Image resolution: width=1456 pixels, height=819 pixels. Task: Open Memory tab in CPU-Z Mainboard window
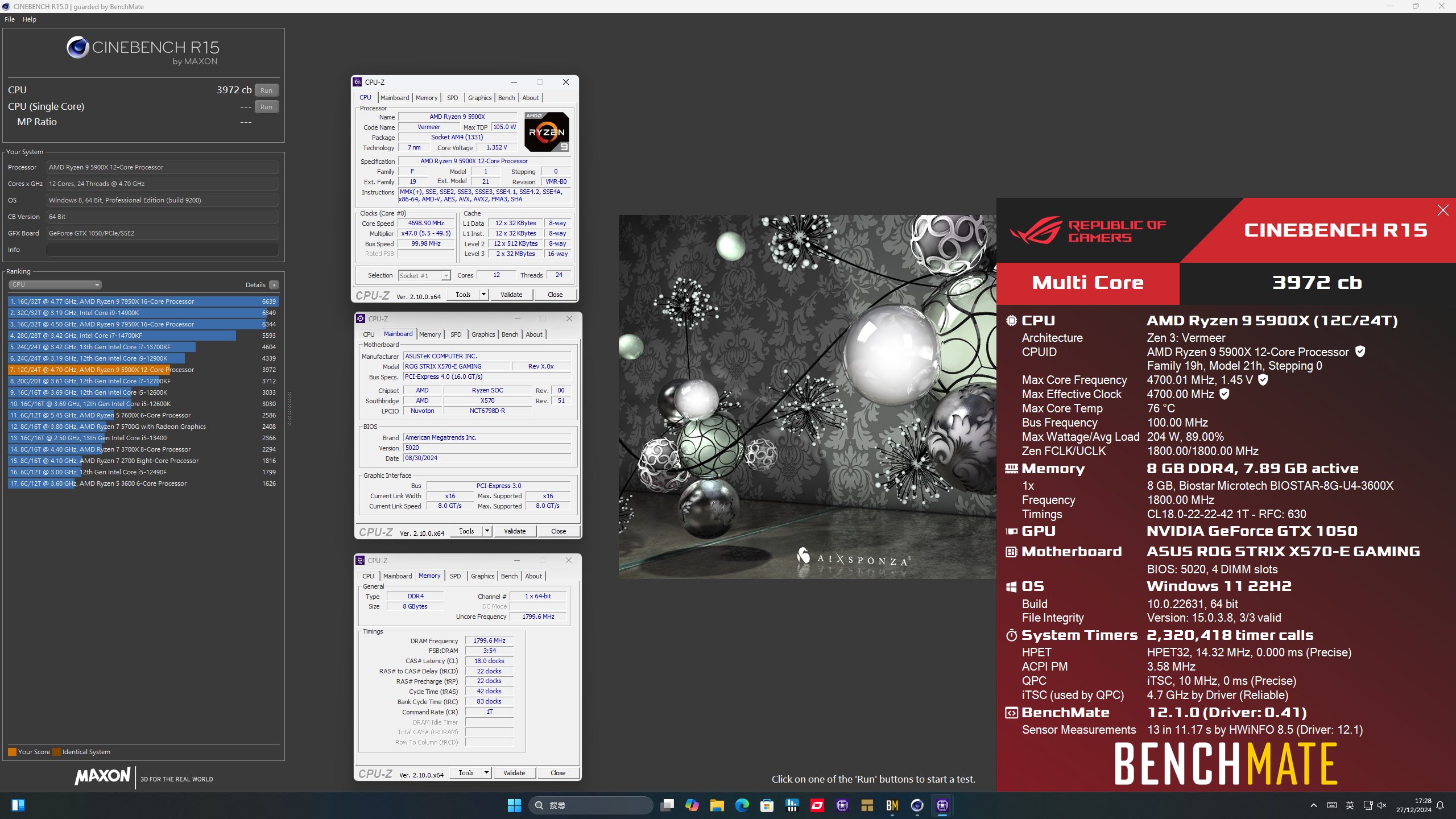pos(429,334)
